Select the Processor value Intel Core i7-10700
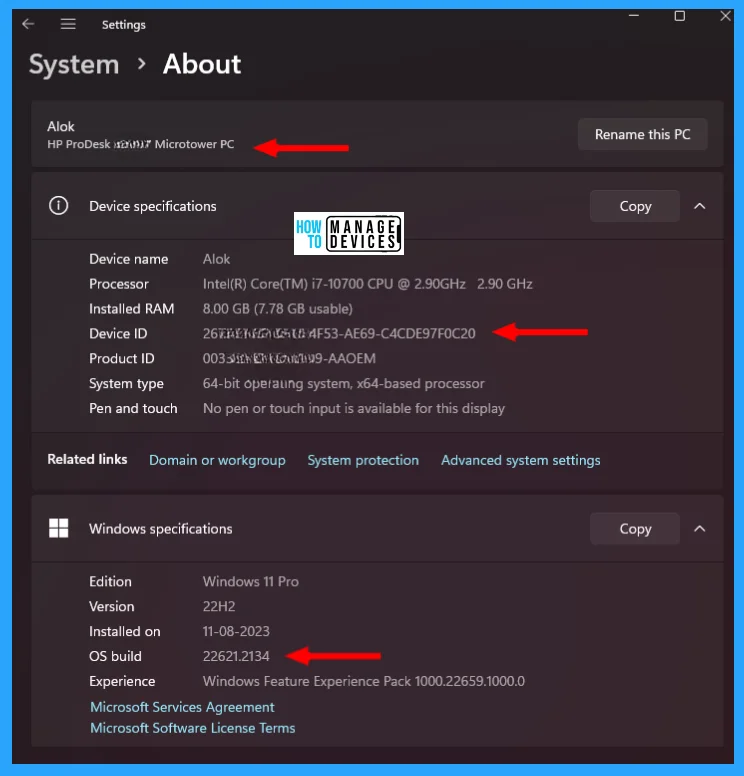This screenshot has width=744, height=776. (x=367, y=284)
